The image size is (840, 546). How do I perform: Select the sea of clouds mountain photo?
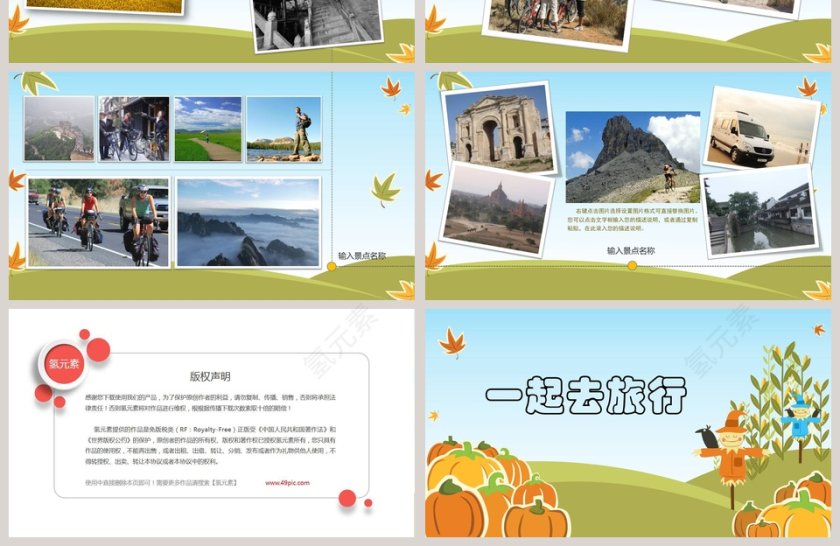coord(248,222)
